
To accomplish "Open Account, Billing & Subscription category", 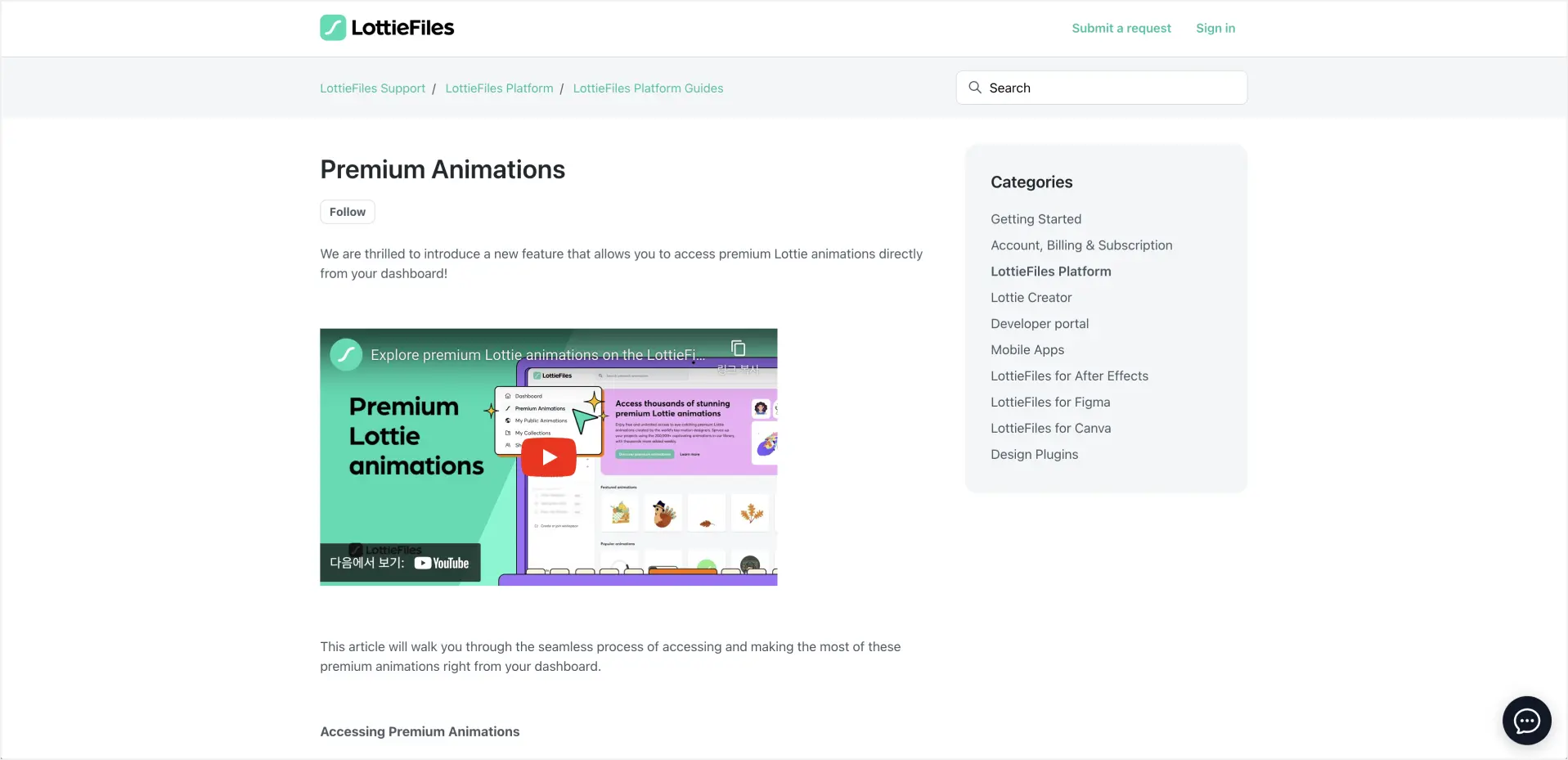I will pos(1081,245).
